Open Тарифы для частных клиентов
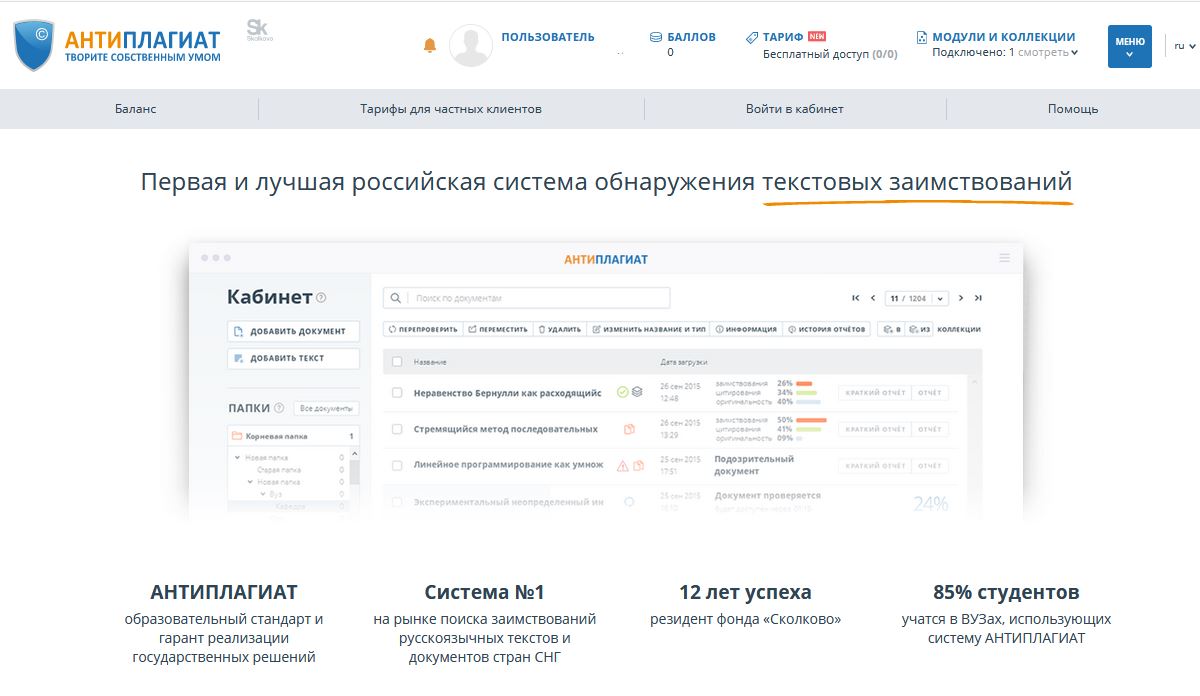This screenshot has height=696, width=1200. pos(451,109)
